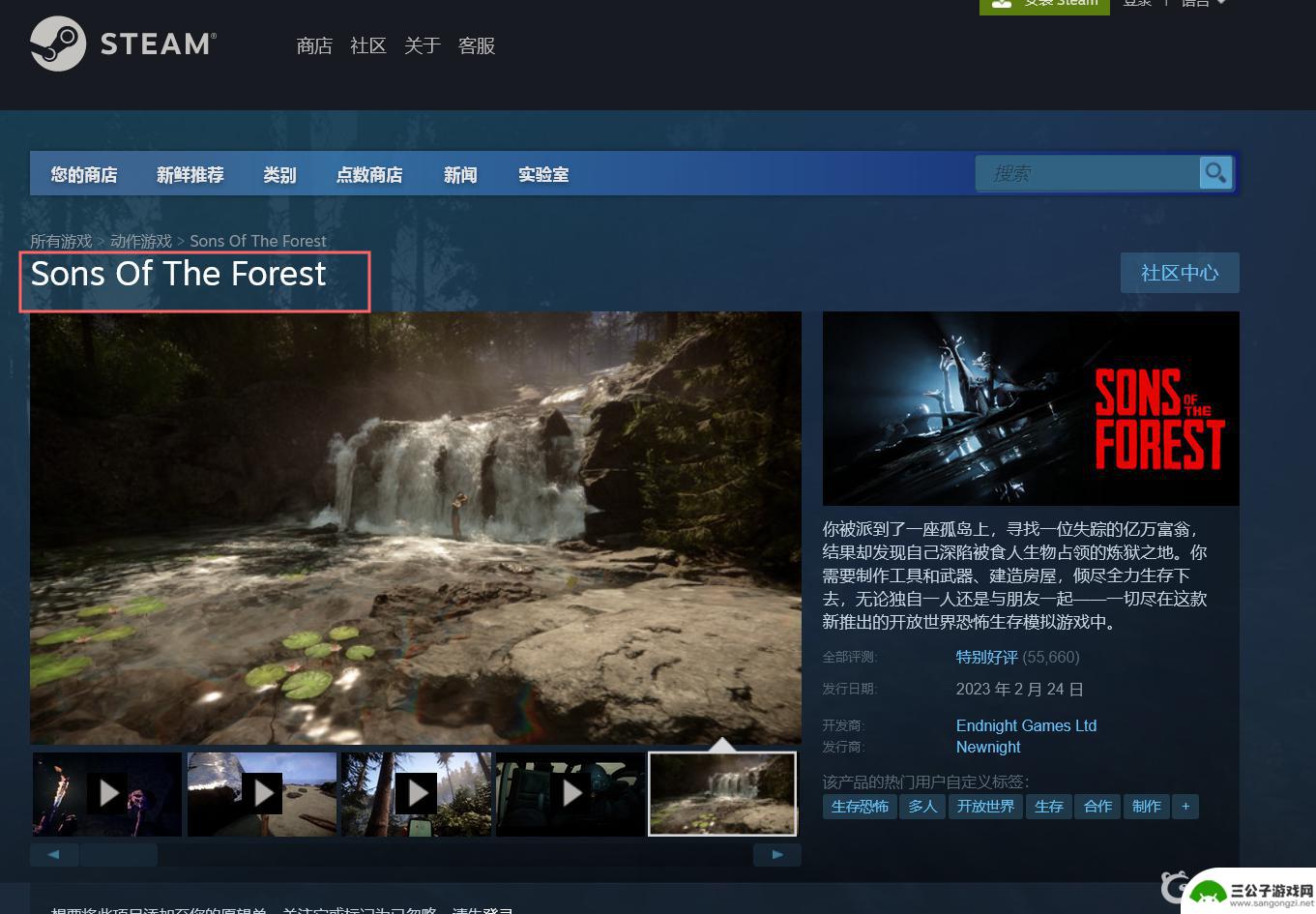Select the waterfall screenshot thumbnail

[x=722, y=794]
